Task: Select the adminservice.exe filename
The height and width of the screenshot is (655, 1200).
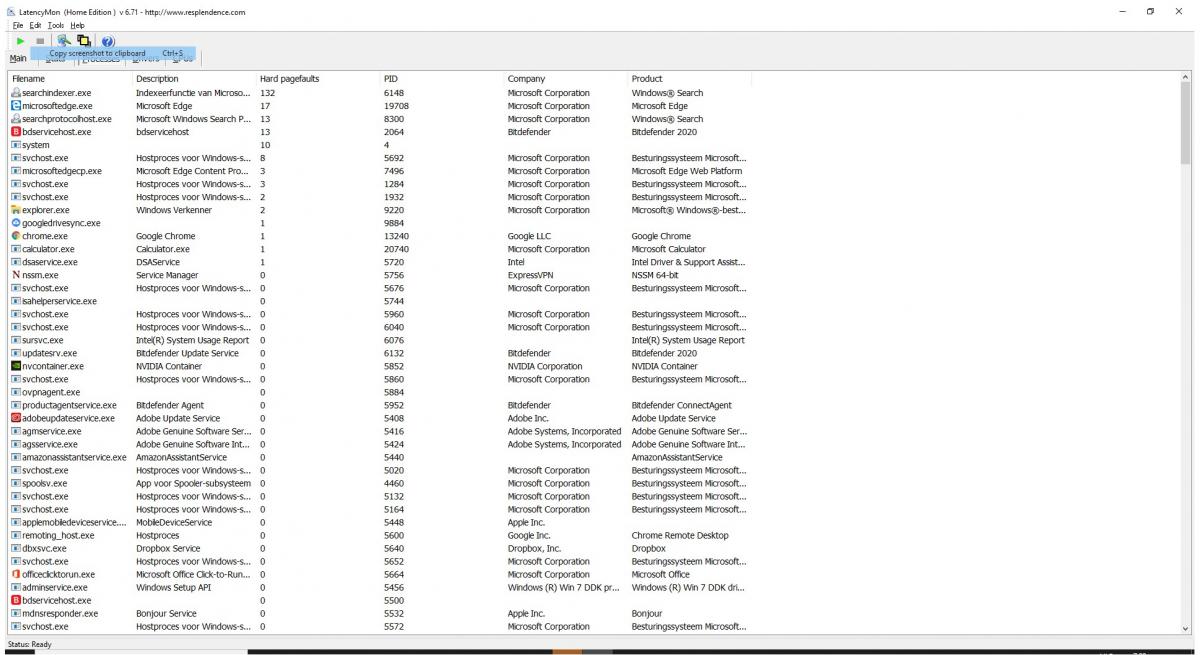Action: pos(55,587)
